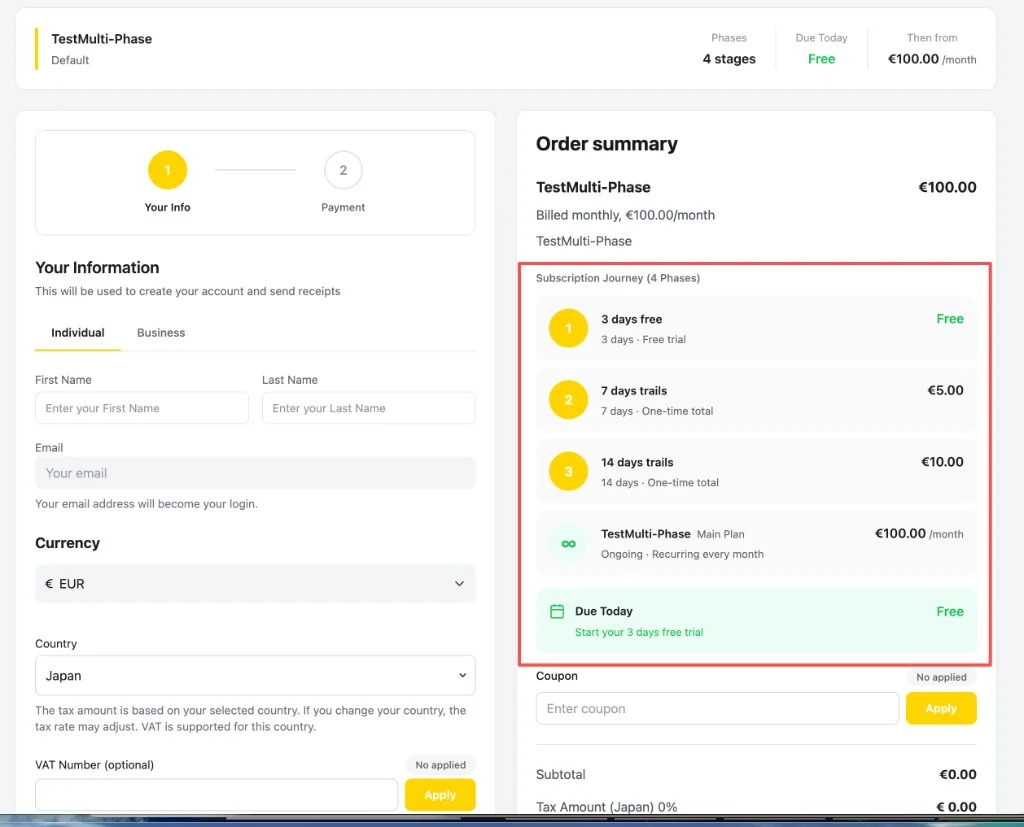
Task: Click 7 days · One-time total subtitle
Action: (x=656, y=411)
